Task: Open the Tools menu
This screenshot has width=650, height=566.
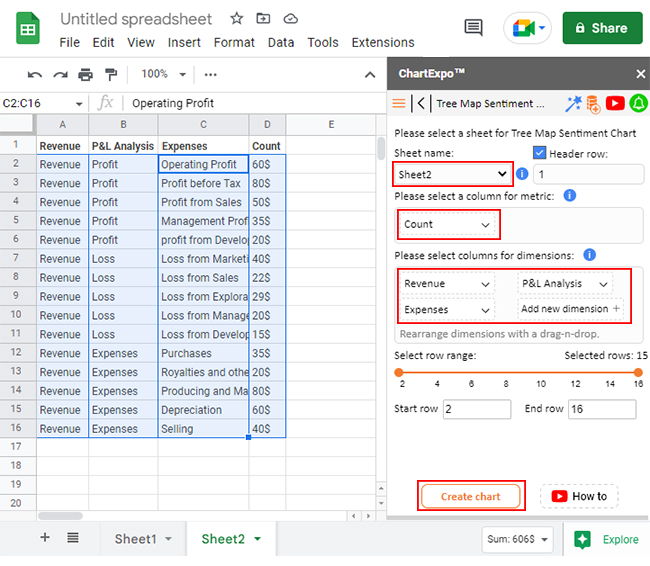Action: coord(323,42)
